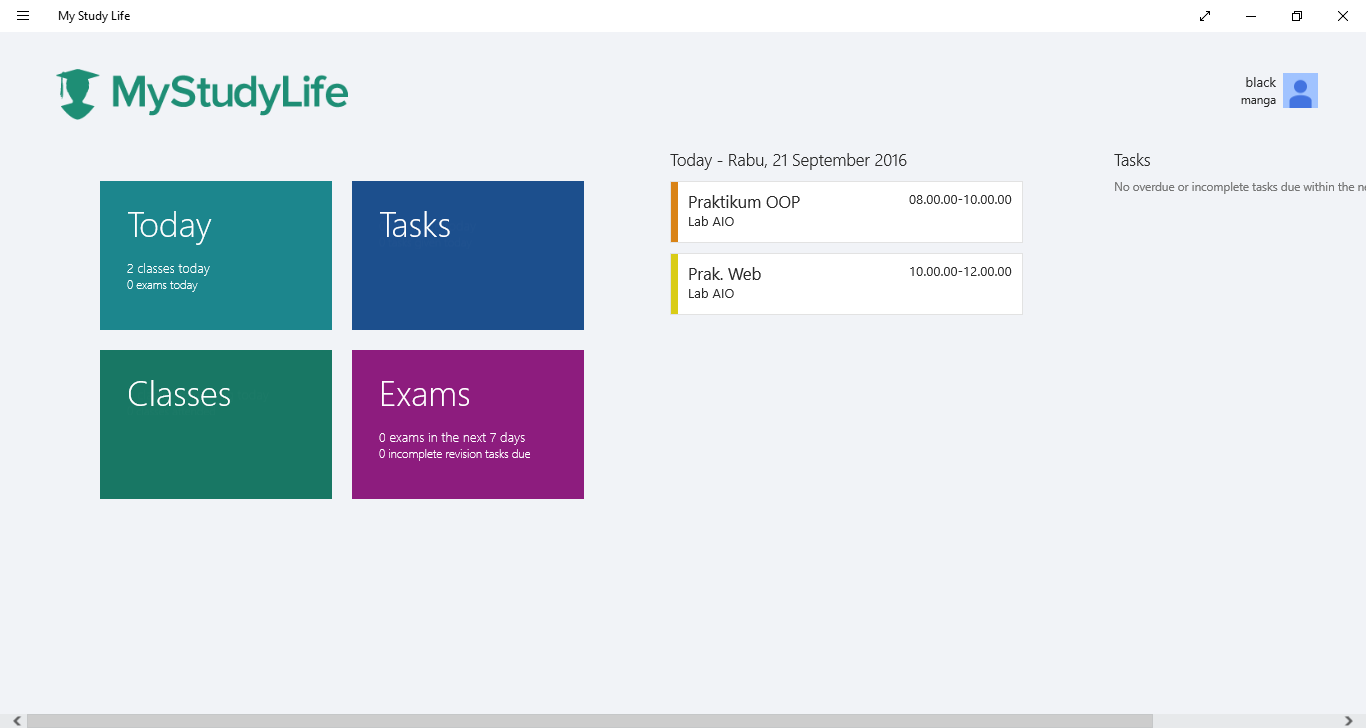Click the orange color bar of Praktikum OOP

pyautogui.click(x=674, y=212)
